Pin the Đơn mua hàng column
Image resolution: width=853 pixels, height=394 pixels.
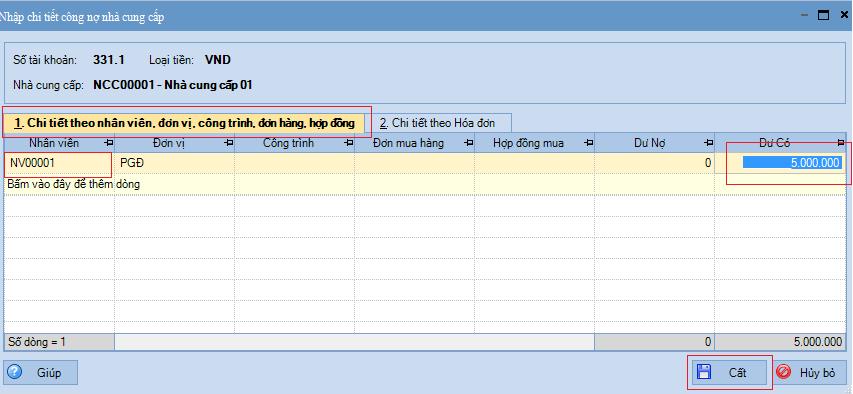tap(468, 143)
